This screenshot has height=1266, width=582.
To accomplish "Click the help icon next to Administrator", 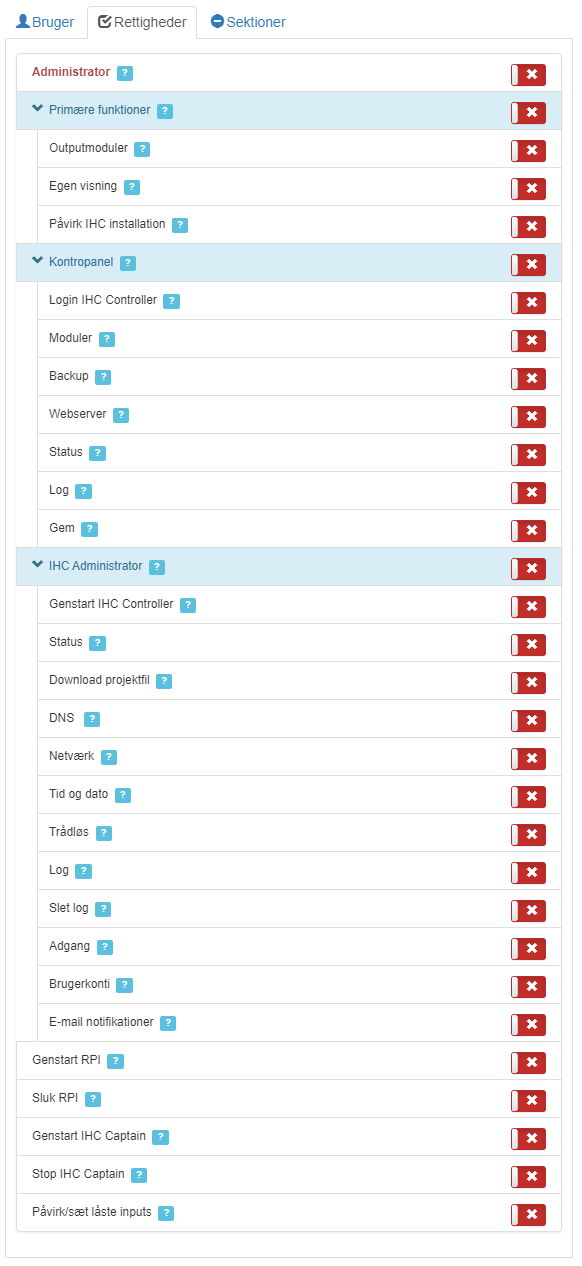I will (x=125, y=73).
